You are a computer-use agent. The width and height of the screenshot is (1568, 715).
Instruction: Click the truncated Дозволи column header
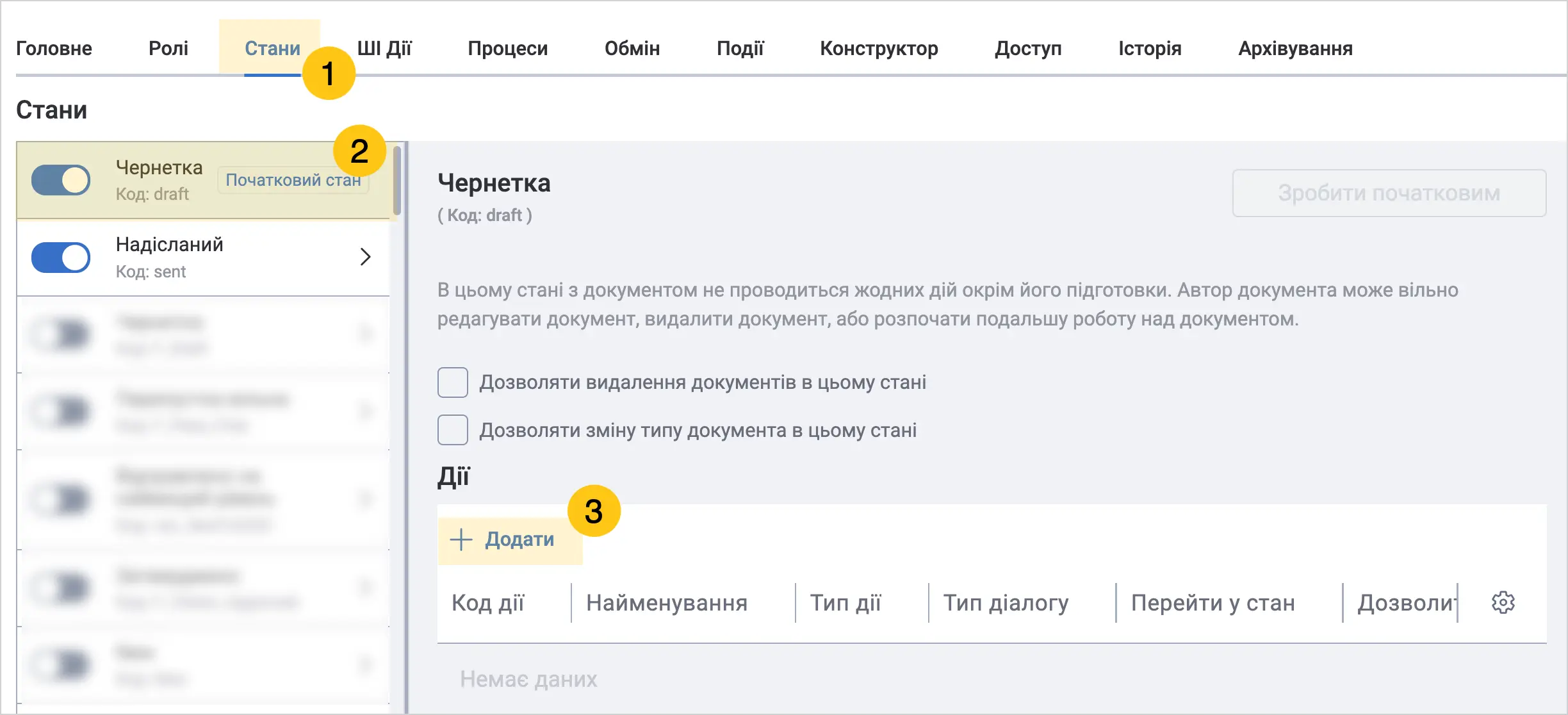pyautogui.click(x=1407, y=603)
